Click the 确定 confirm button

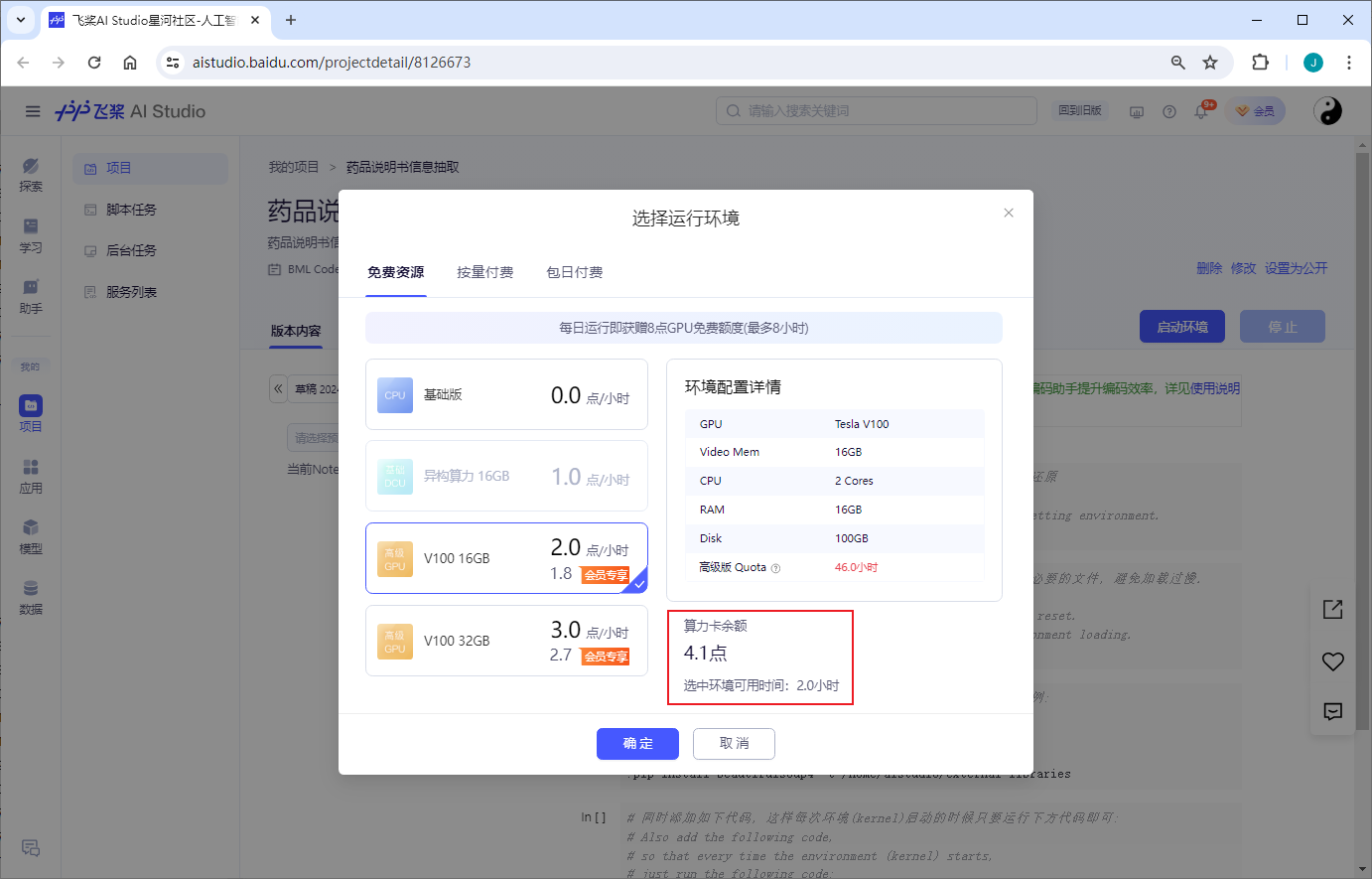(x=637, y=744)
